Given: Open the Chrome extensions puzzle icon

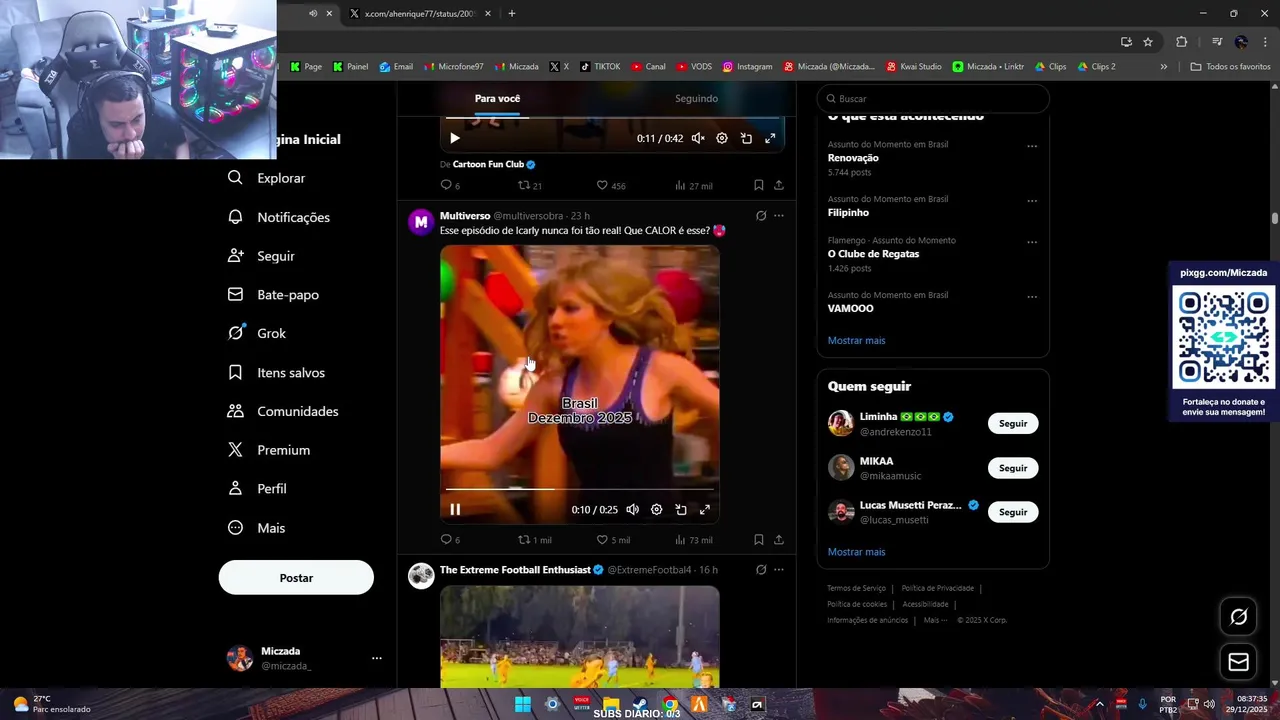Looking at the screenshot, I should pos(1182,42).
